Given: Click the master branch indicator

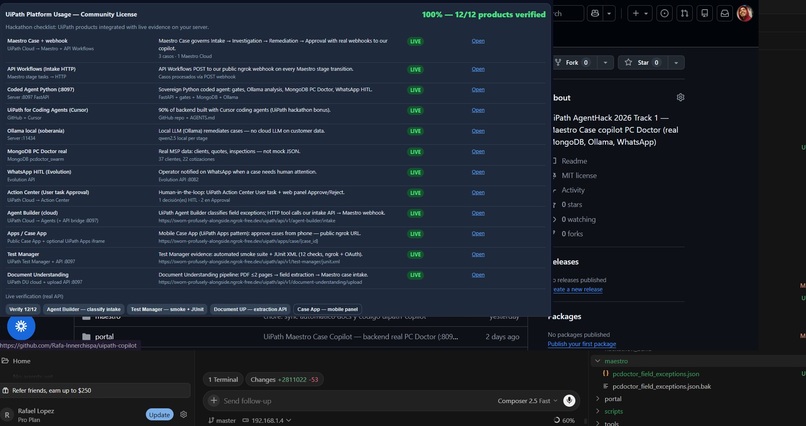Looking at the screenshot, I should (x=222, y=420).
